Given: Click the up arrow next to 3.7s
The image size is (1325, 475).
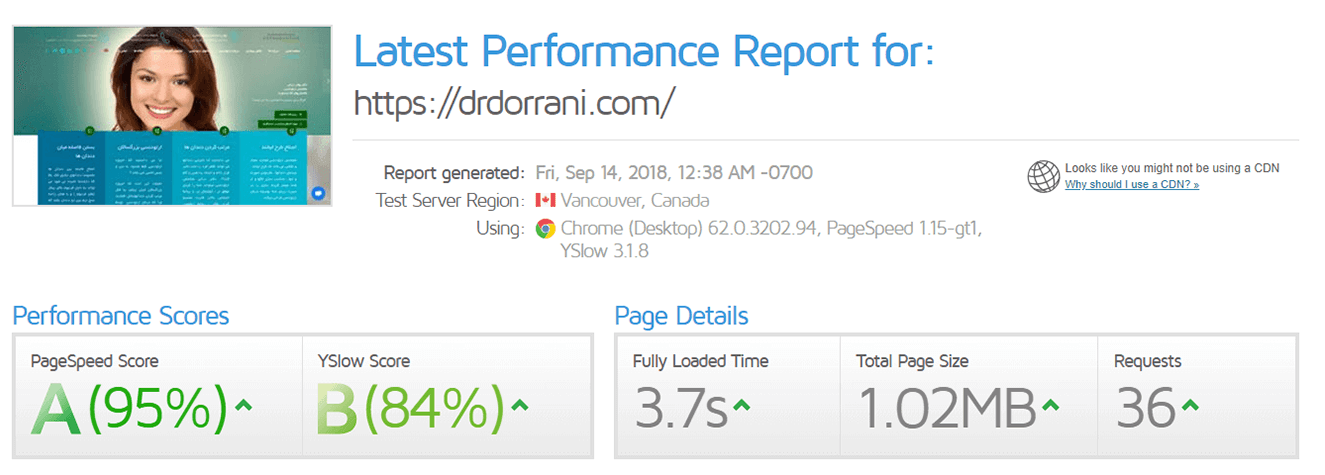Looking at the screenshot, I should click(741, 406).
